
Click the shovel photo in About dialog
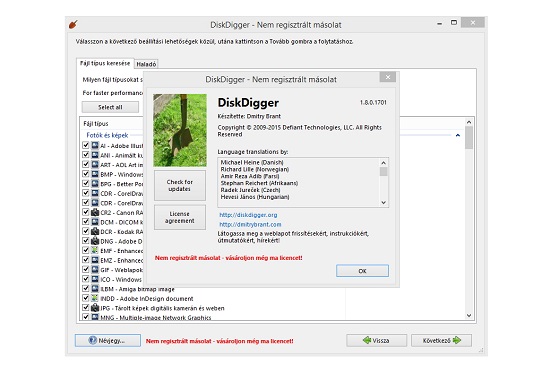180,130
